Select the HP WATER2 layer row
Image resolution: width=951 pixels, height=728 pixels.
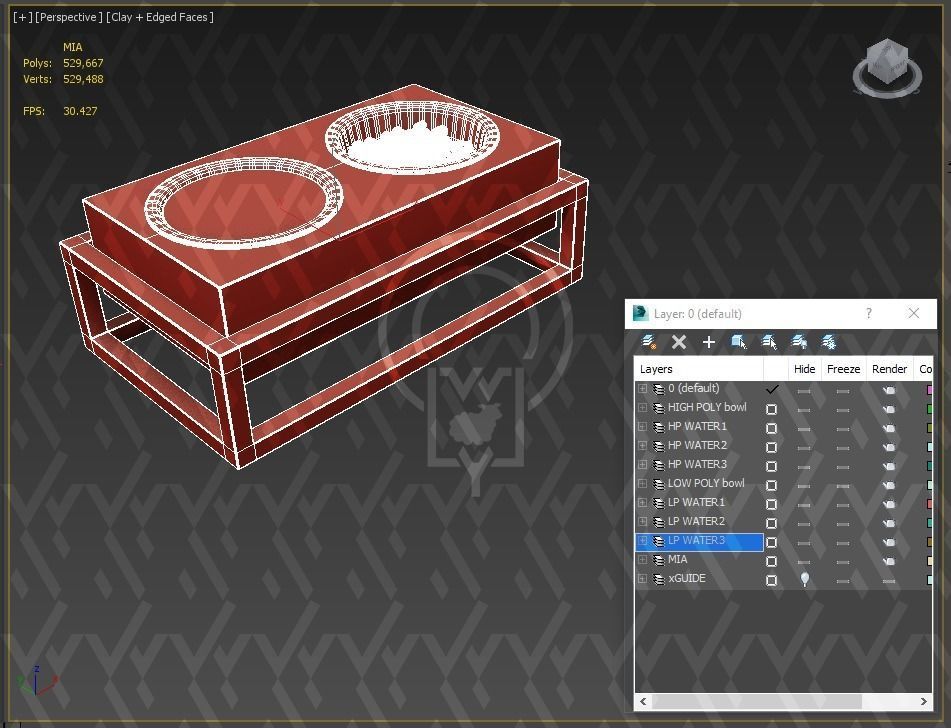click(784, 446)
